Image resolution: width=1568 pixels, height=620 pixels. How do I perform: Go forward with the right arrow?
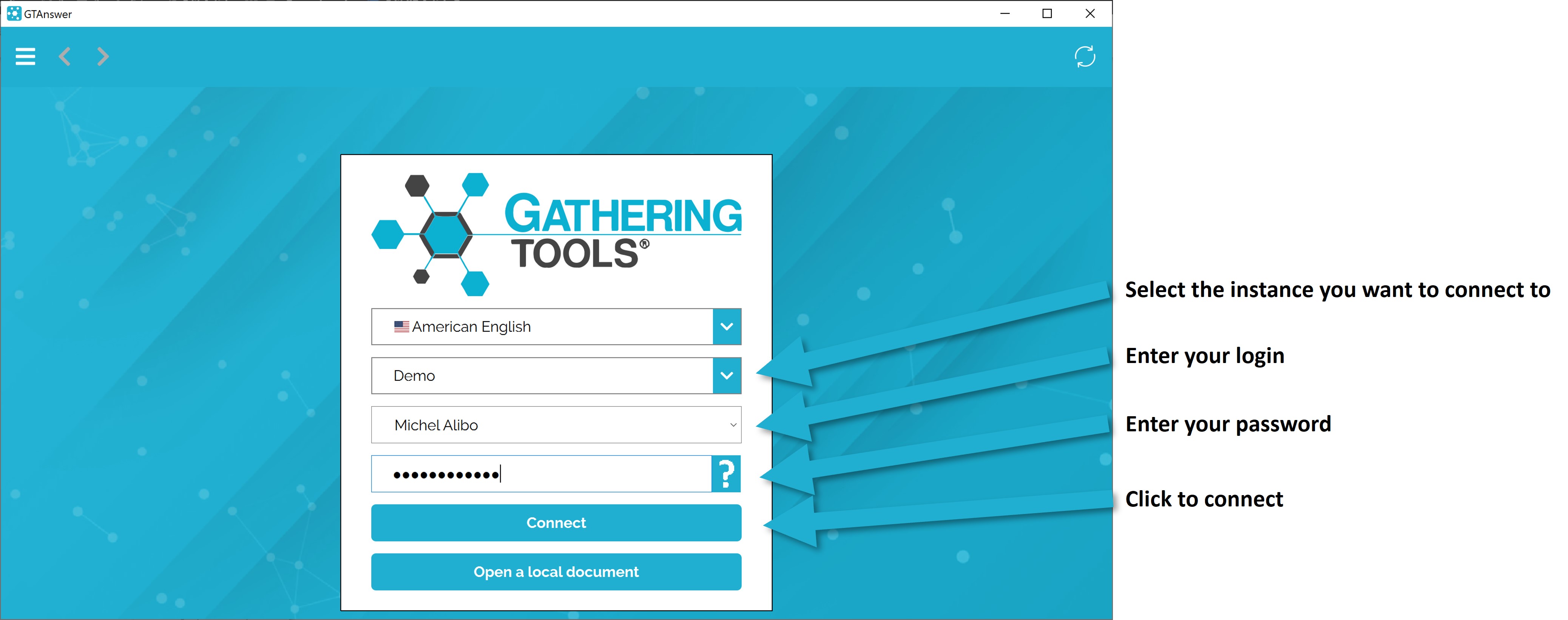[x=103, y=57]
